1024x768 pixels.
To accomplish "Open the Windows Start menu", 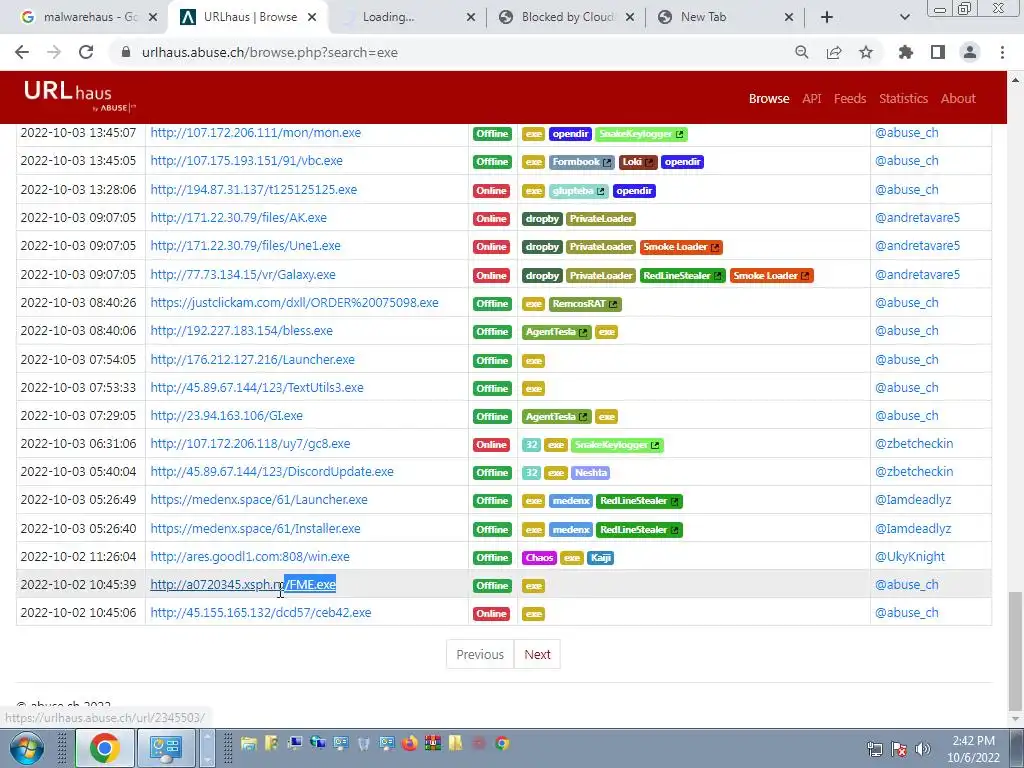I will pyautogui.click(x=27, y=748).
